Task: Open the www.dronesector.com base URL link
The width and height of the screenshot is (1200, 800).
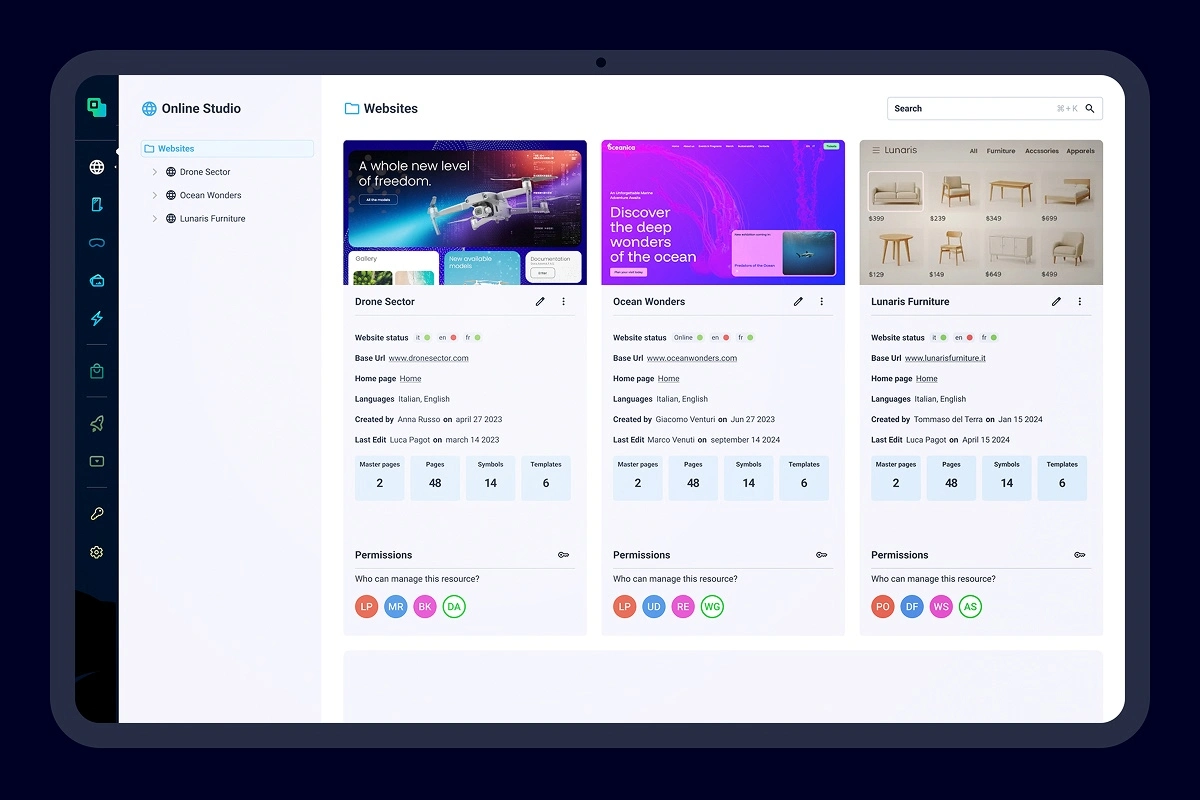Action: (428, 358)
